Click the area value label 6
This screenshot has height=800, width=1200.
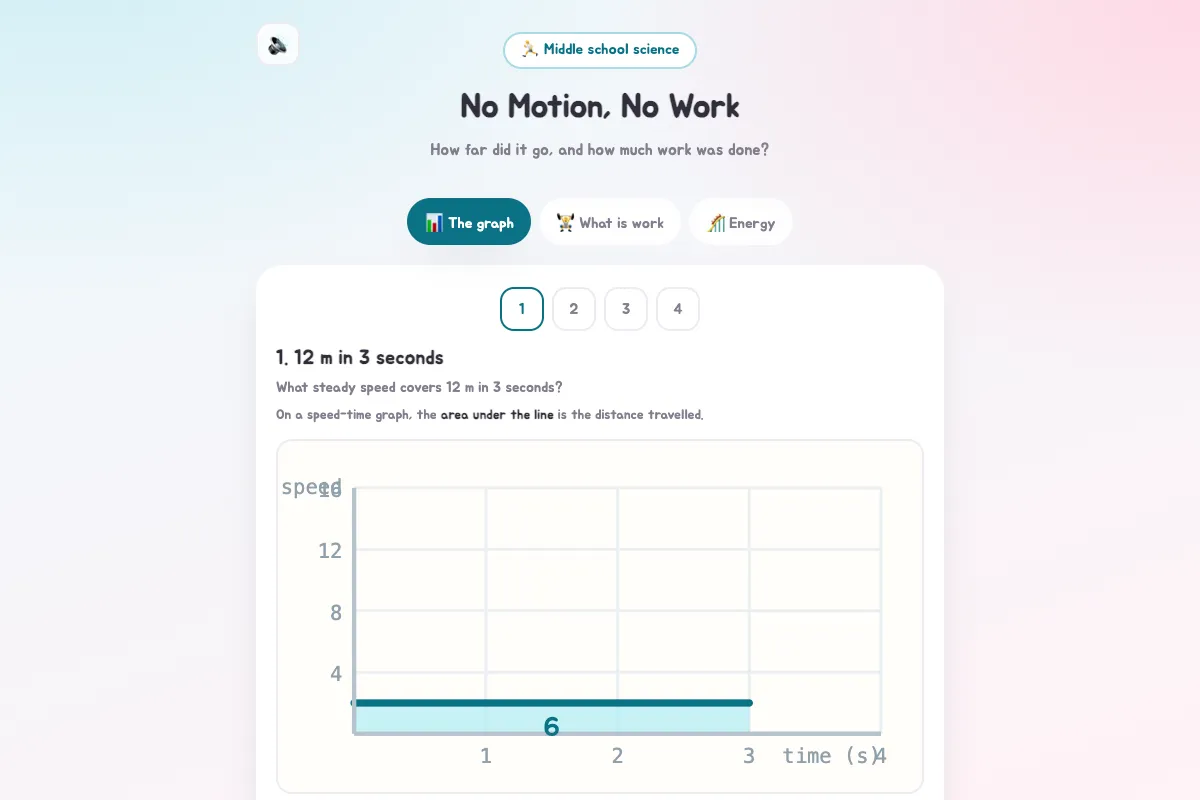551,727
